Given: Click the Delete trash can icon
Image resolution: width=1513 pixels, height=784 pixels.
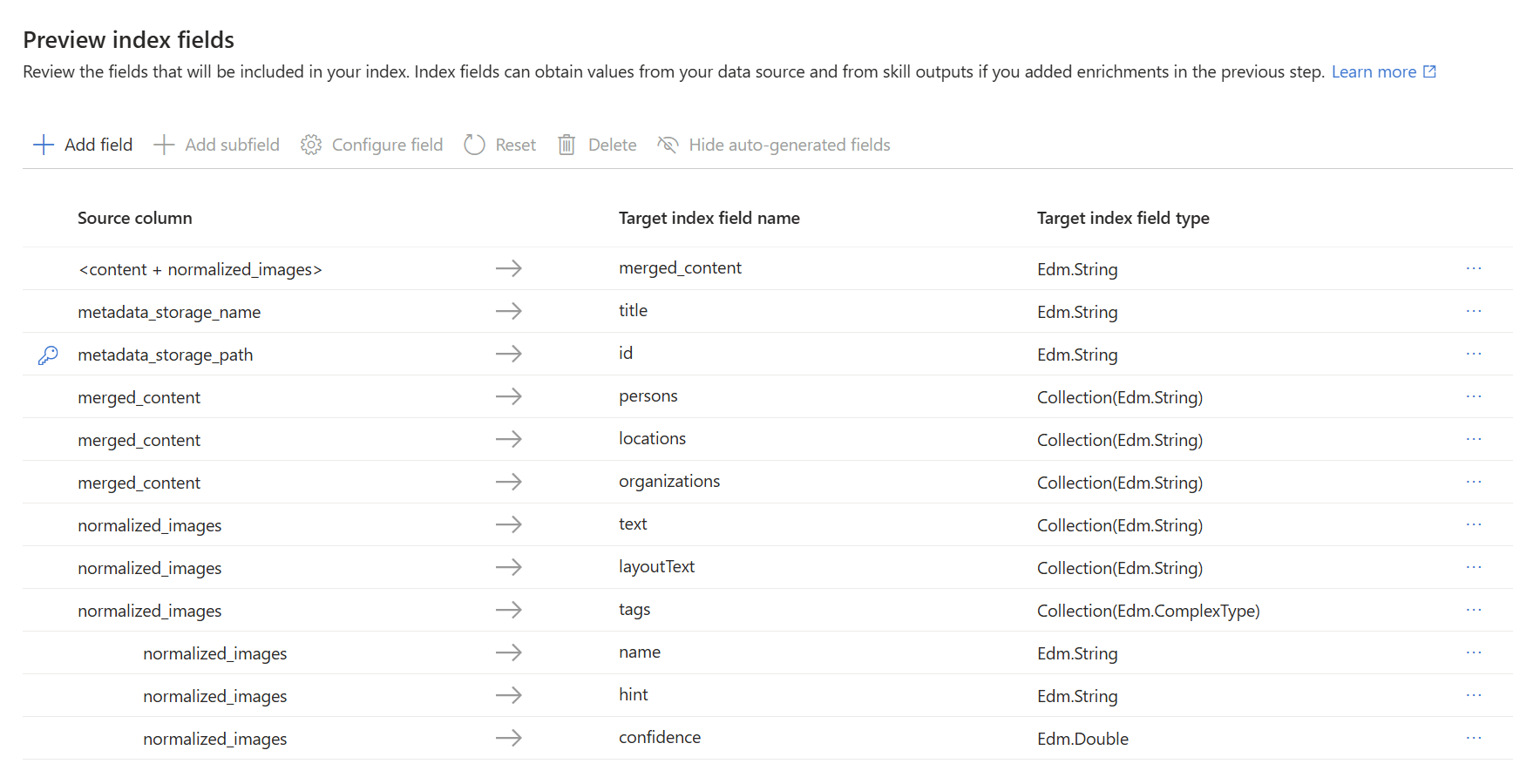Looking at the screenshot, I should (x=567, y=145).
